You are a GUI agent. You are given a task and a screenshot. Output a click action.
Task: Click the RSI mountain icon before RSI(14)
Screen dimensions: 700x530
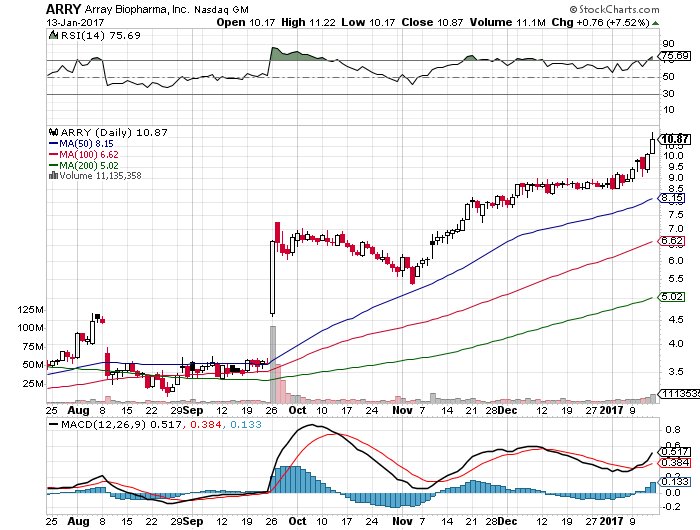[x=53, y=35]
